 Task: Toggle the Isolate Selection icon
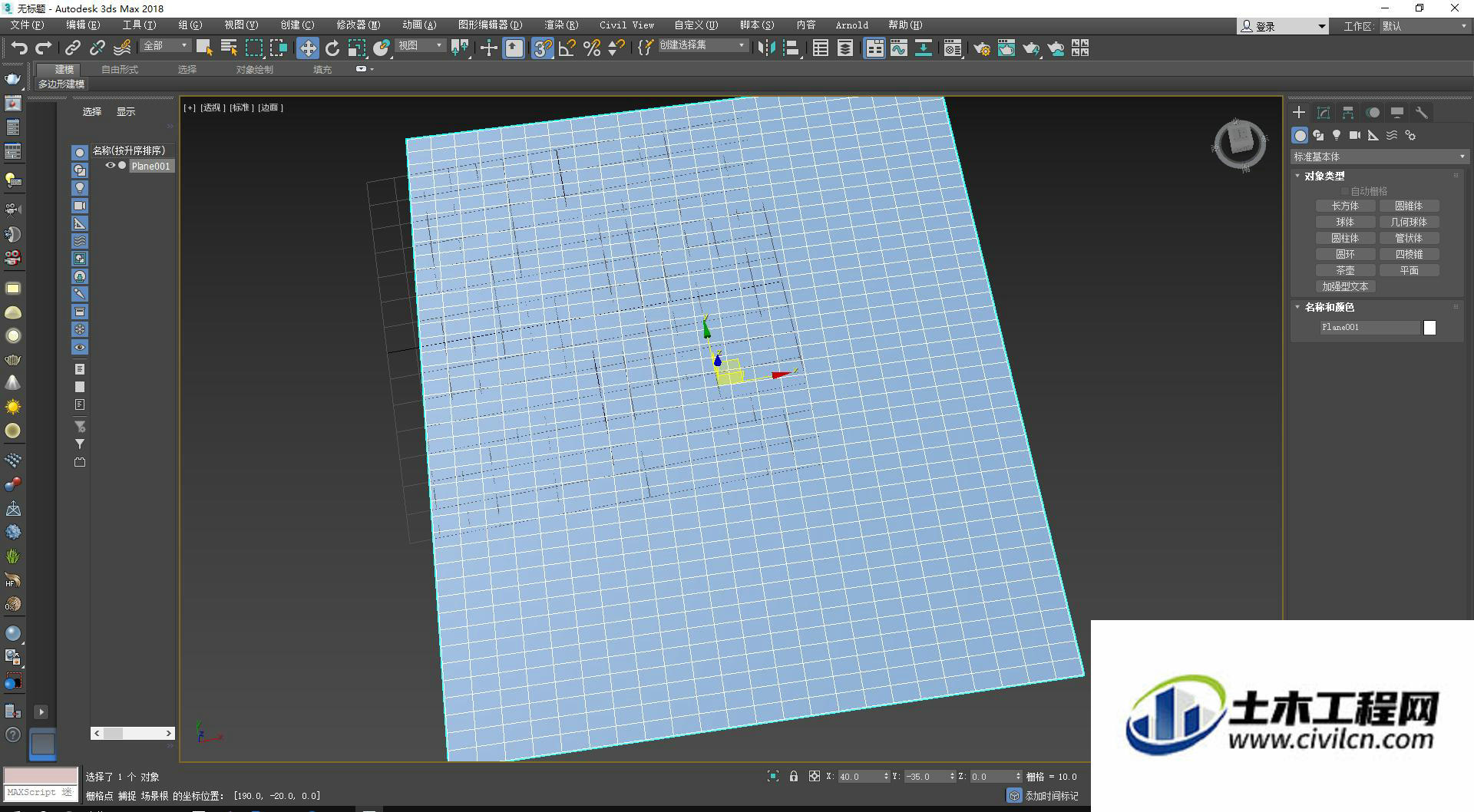coord(773,777)
